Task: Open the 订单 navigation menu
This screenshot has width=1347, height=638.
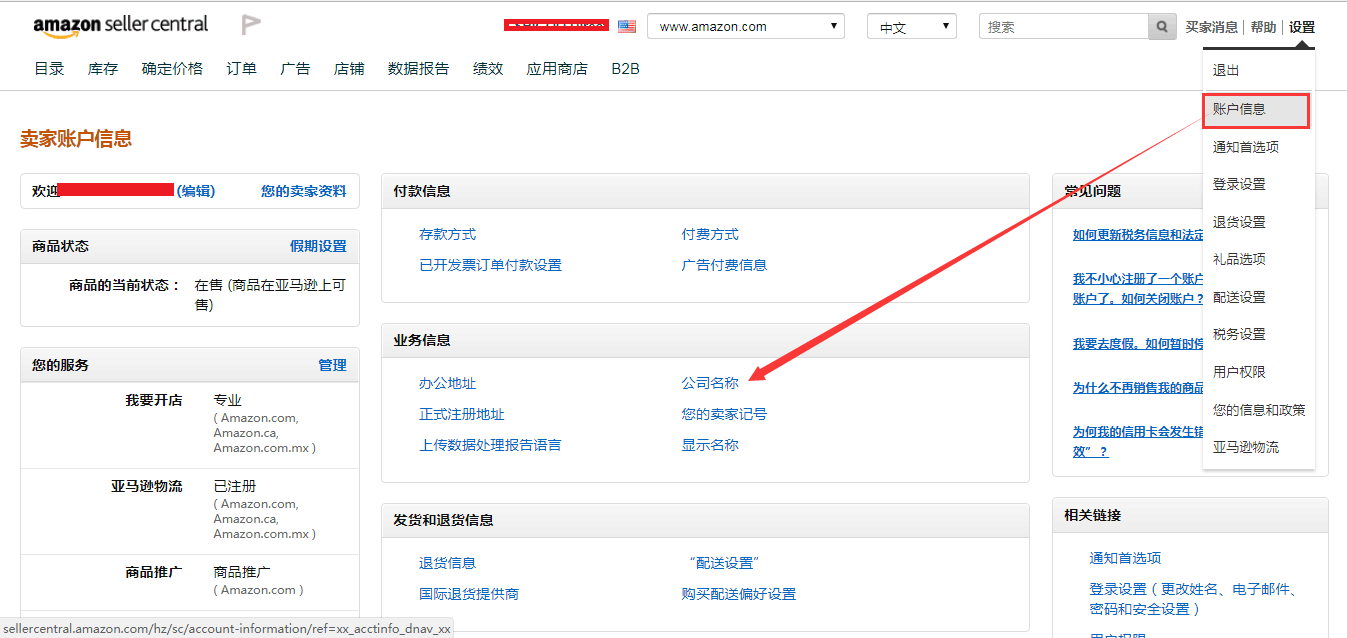Action: (x=241, y=69)
